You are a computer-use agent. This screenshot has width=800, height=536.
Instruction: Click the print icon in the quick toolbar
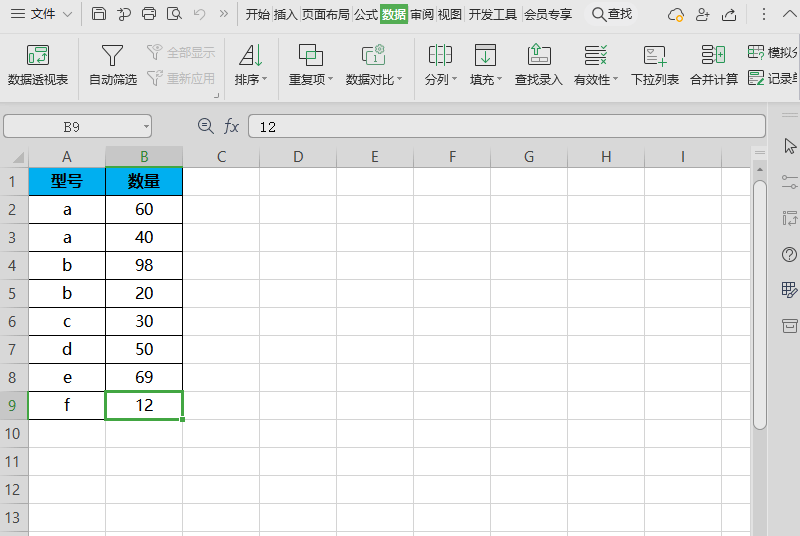point(149,14)
